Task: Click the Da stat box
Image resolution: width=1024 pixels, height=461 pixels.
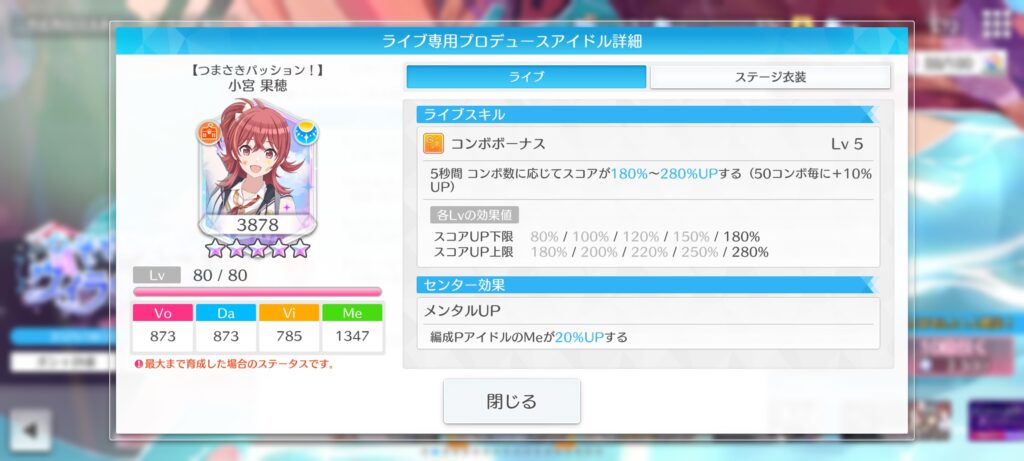Action: click(226, 327)
